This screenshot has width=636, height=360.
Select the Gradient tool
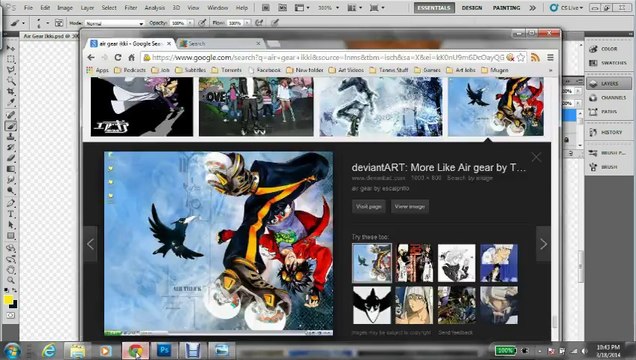(x=11, y=169)
